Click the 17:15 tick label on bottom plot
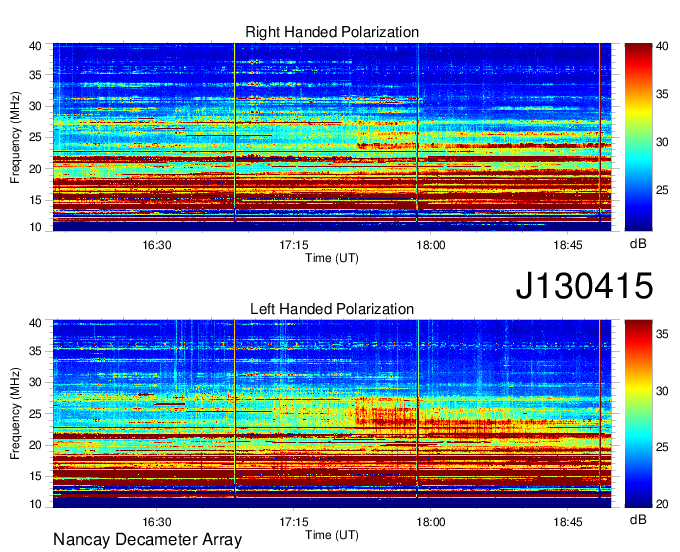This screenshot has height=552, width=680. pyautogui.click(x=294, y=522)
